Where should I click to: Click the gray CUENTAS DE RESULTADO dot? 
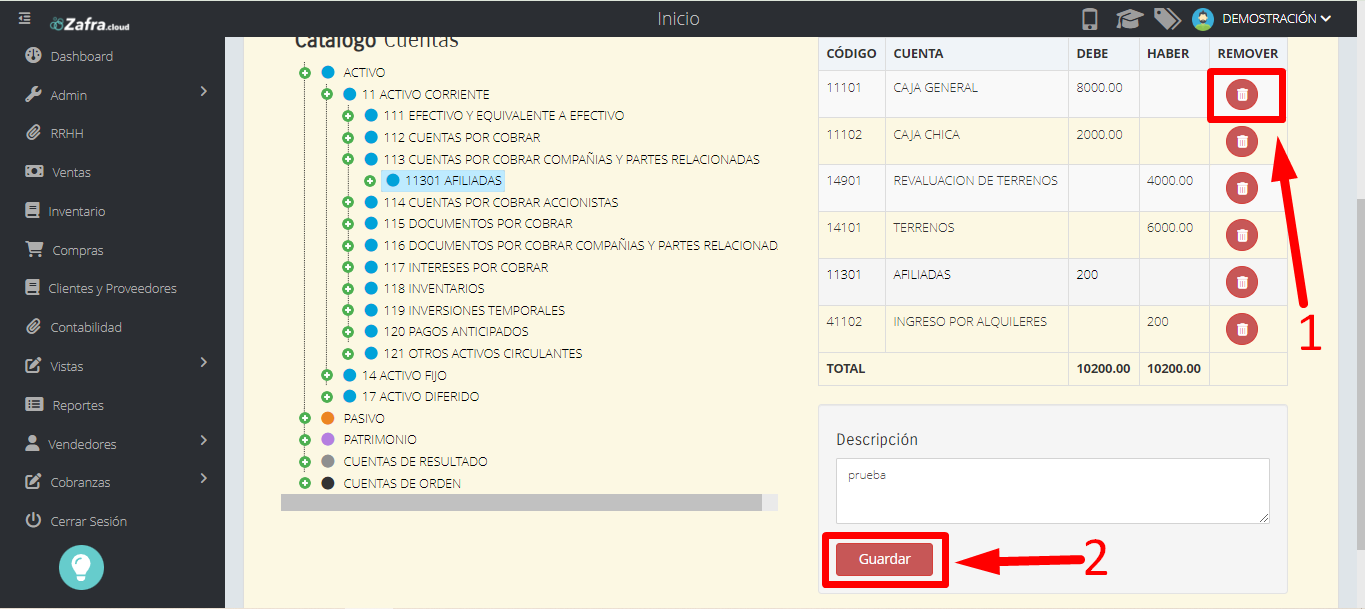coord(328,462)
